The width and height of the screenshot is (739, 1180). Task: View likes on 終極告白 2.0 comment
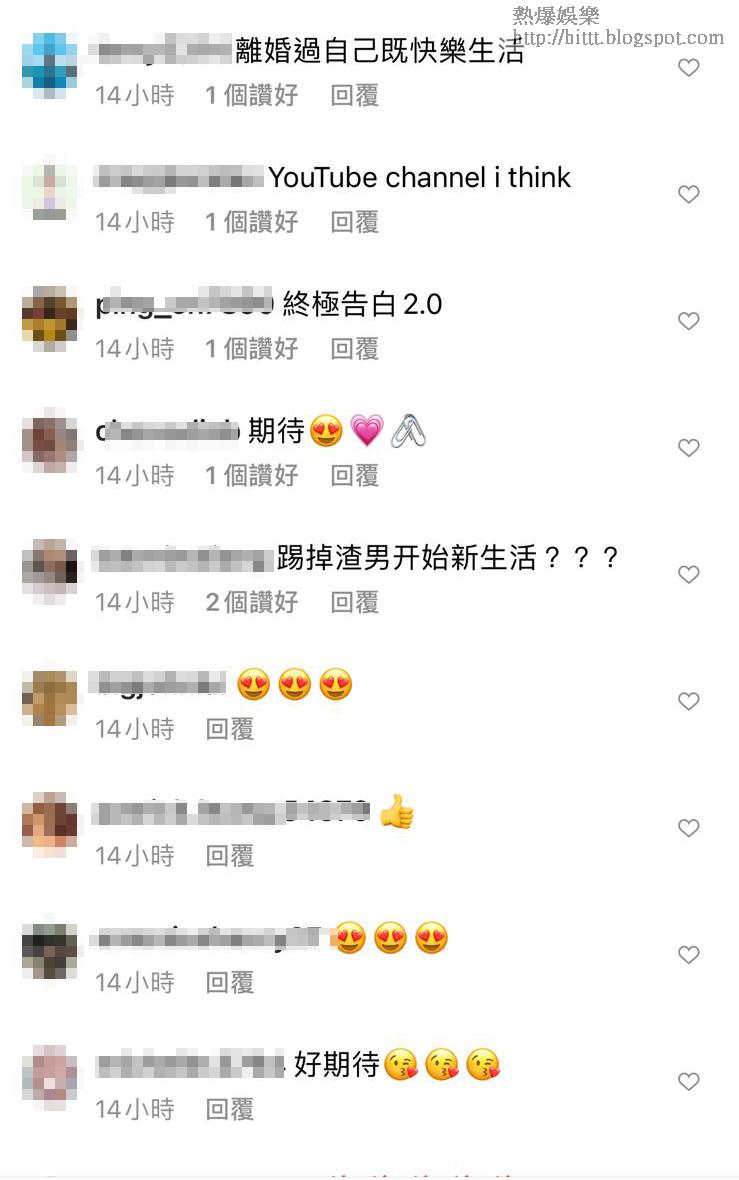tap(251, 348)
